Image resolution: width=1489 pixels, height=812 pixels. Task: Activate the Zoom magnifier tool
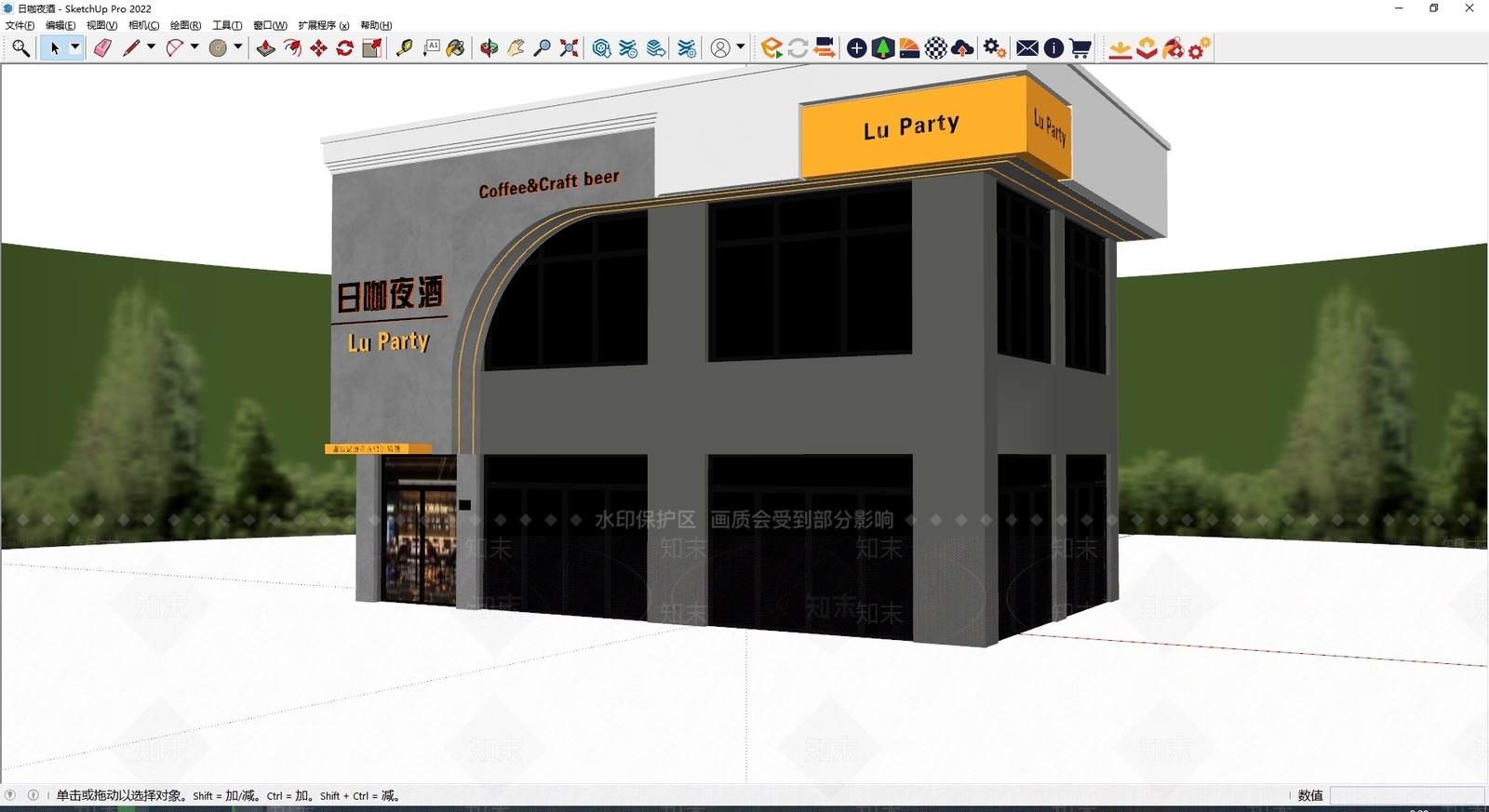pos(542,48)
